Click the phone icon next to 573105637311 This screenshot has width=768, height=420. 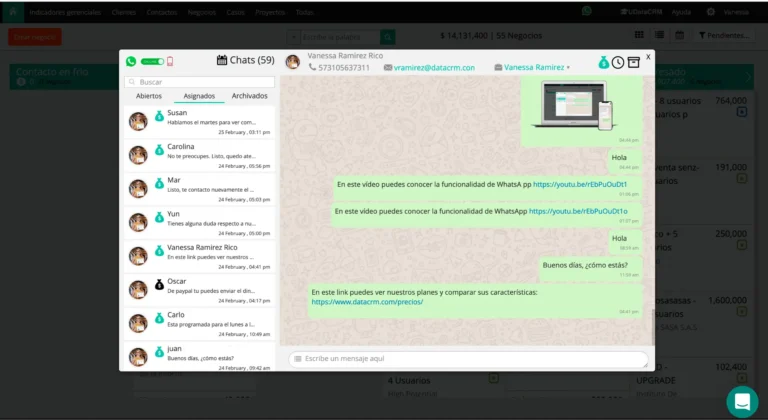tap(312, 67)
